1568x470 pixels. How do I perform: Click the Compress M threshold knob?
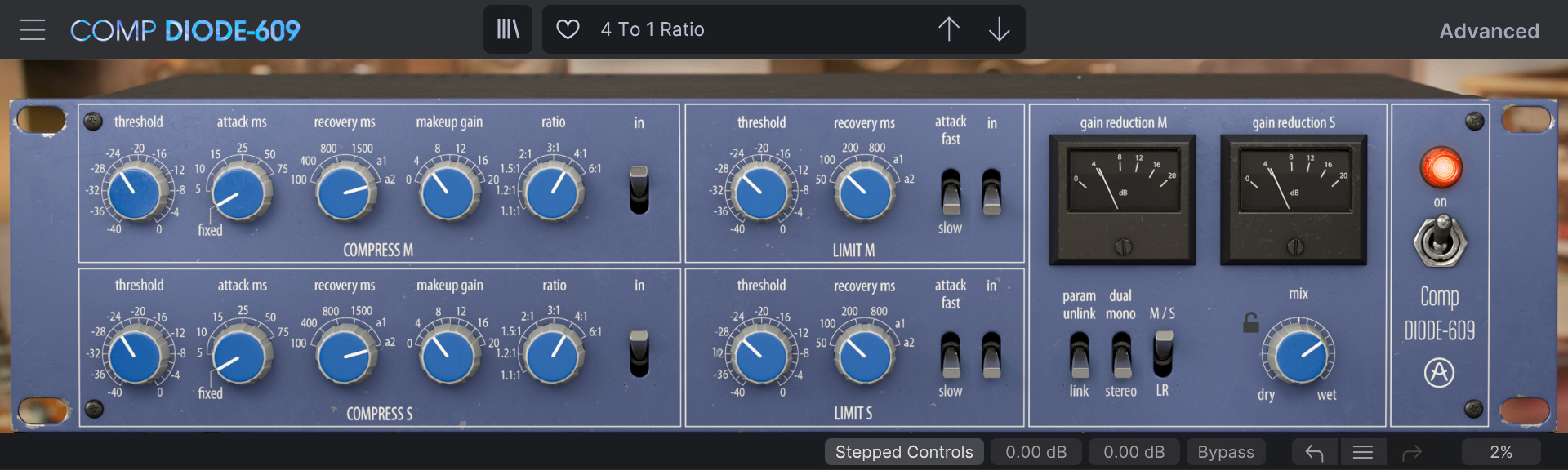click(x=134, y=193)
